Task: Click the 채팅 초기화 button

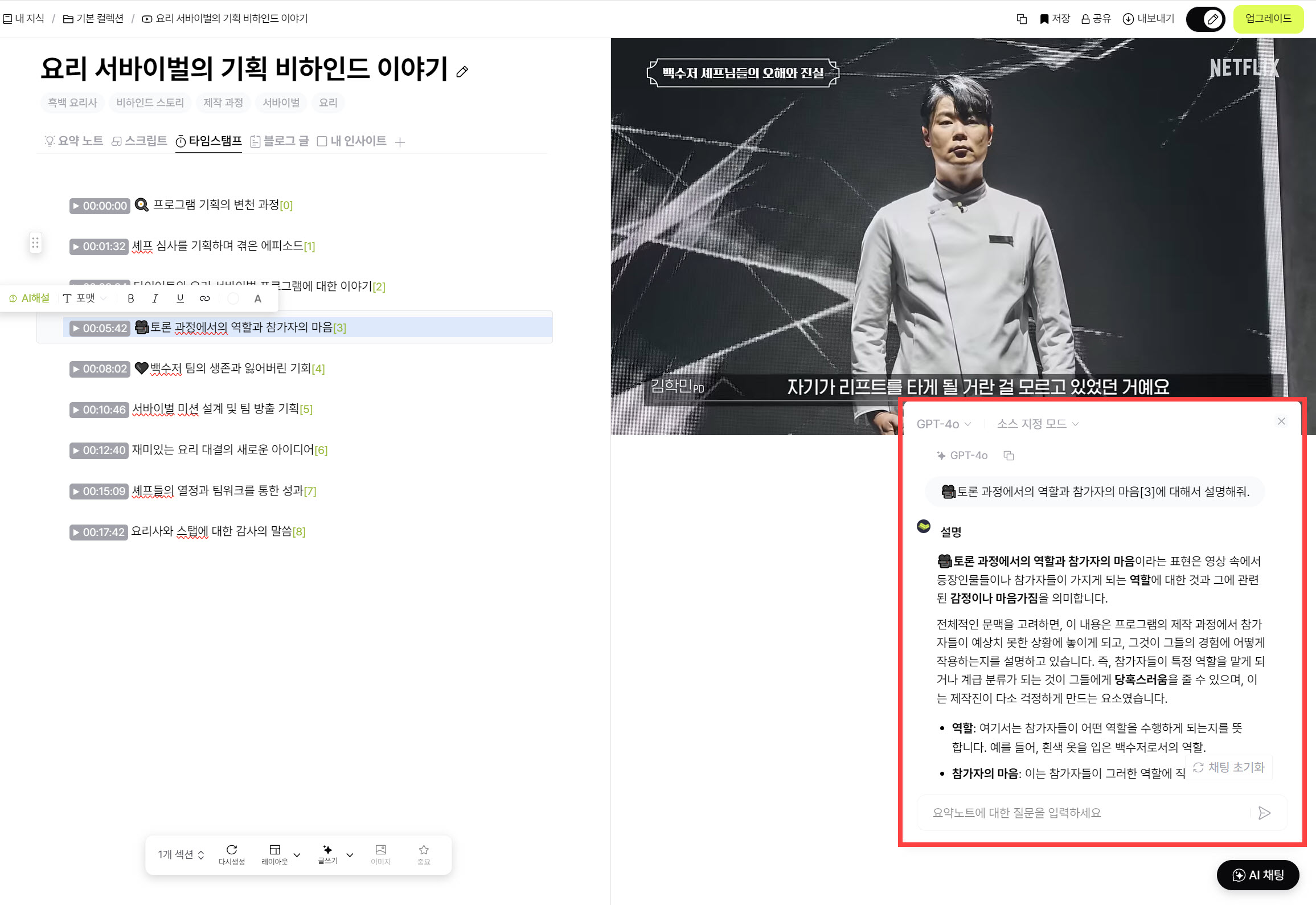Action: 1229,768
